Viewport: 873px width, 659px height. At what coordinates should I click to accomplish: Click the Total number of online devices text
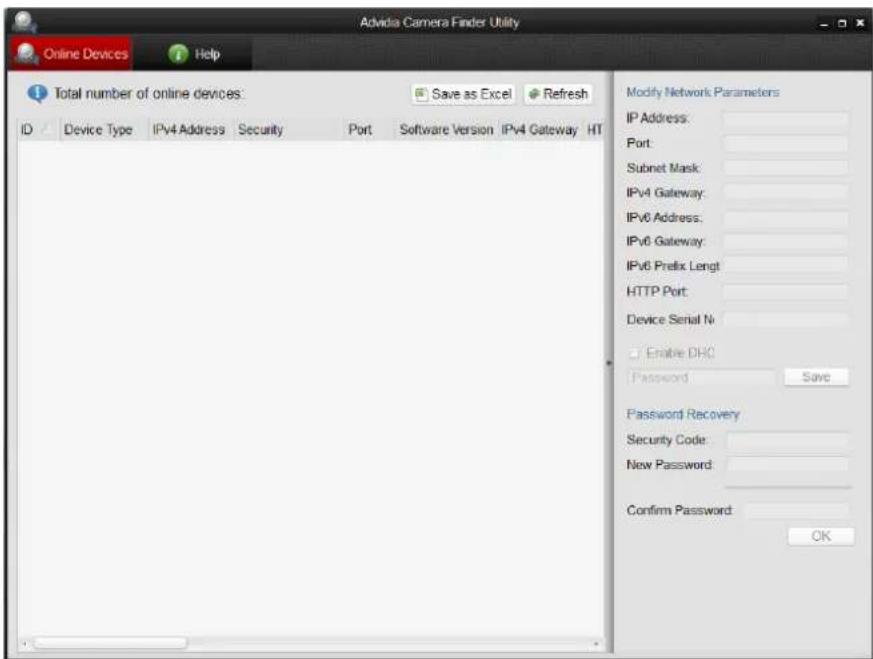pyautogui.click(x=148, y=94)
